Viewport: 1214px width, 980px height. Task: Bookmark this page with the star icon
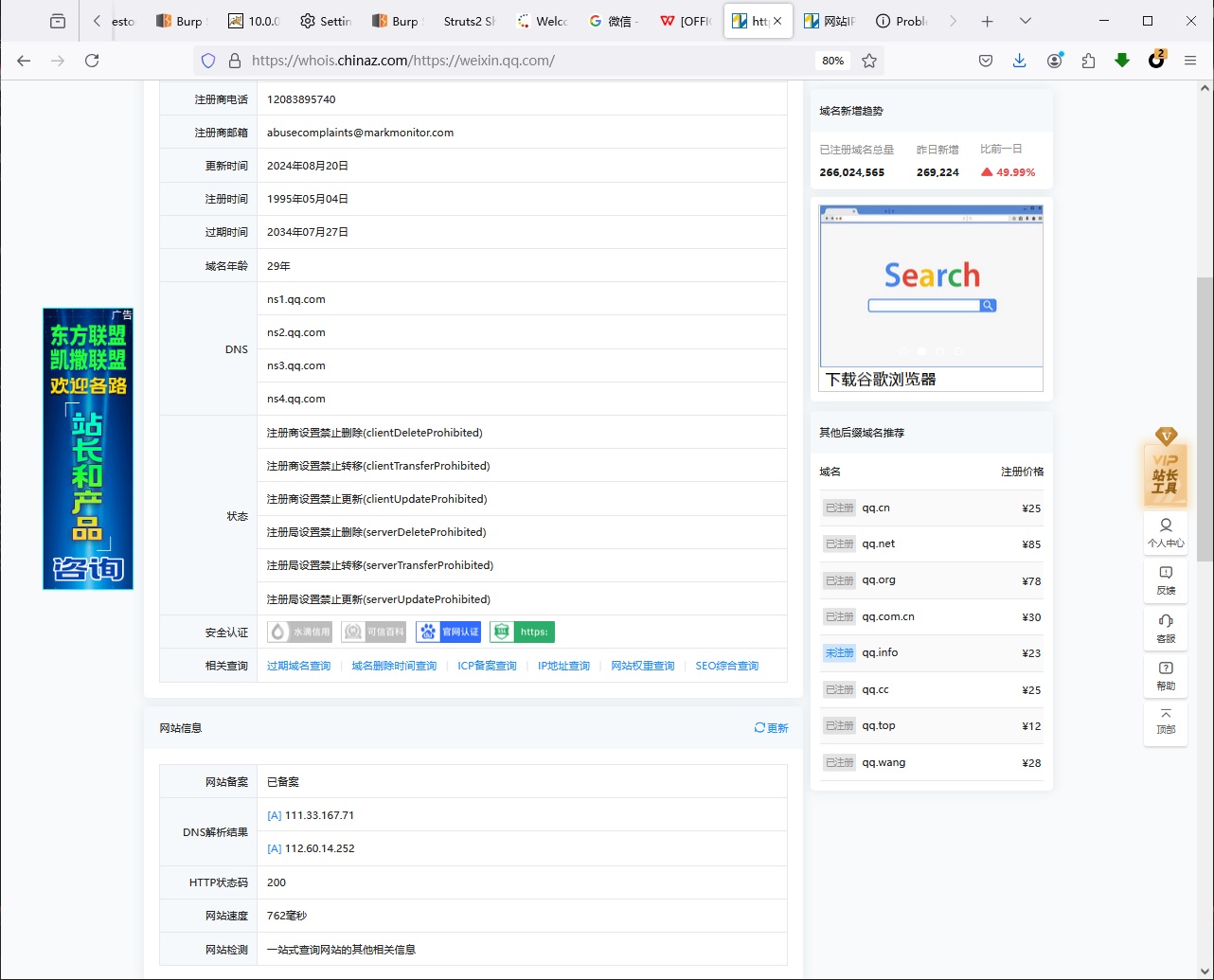(869, 61)
